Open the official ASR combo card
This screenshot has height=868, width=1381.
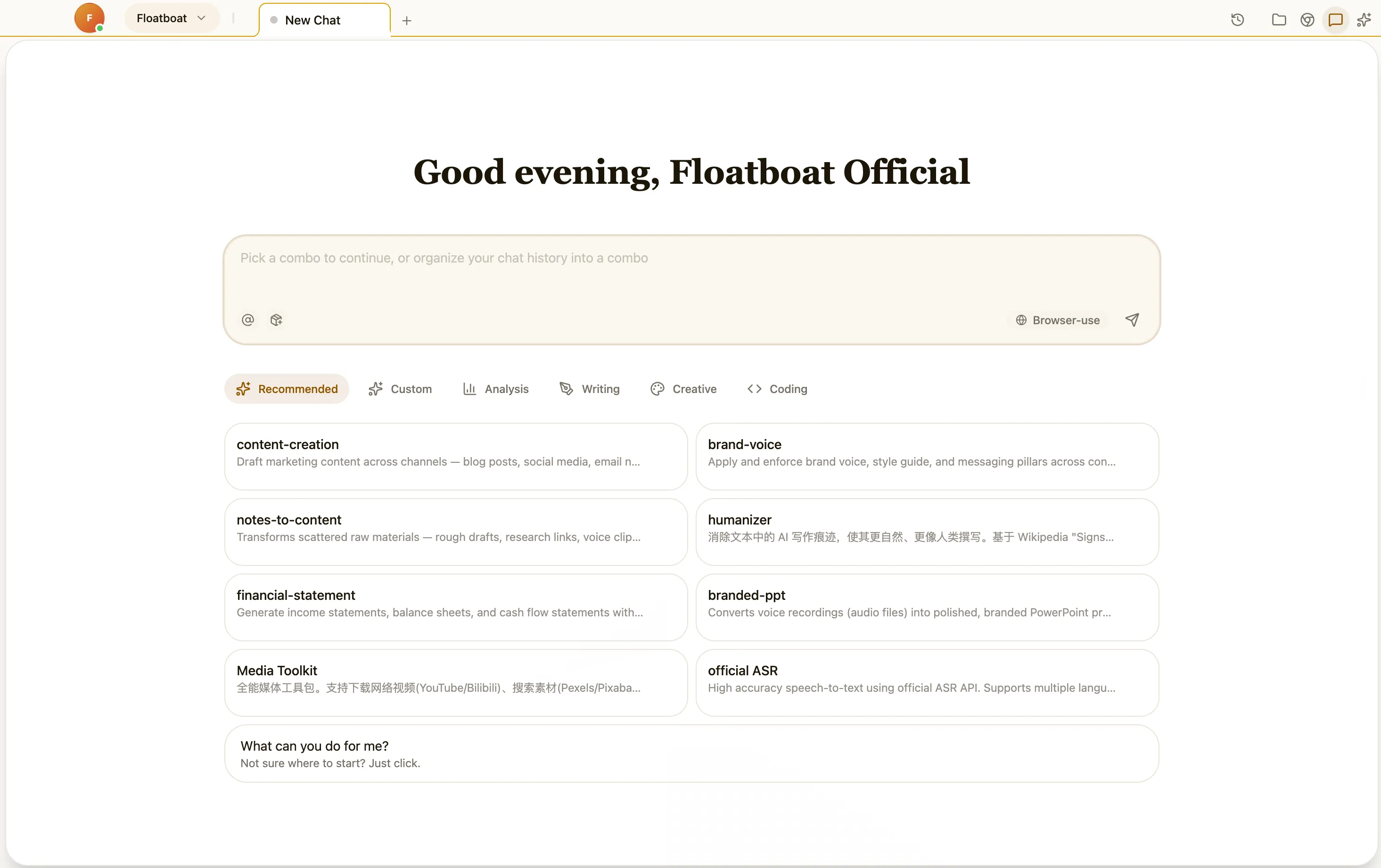point(928,683)
